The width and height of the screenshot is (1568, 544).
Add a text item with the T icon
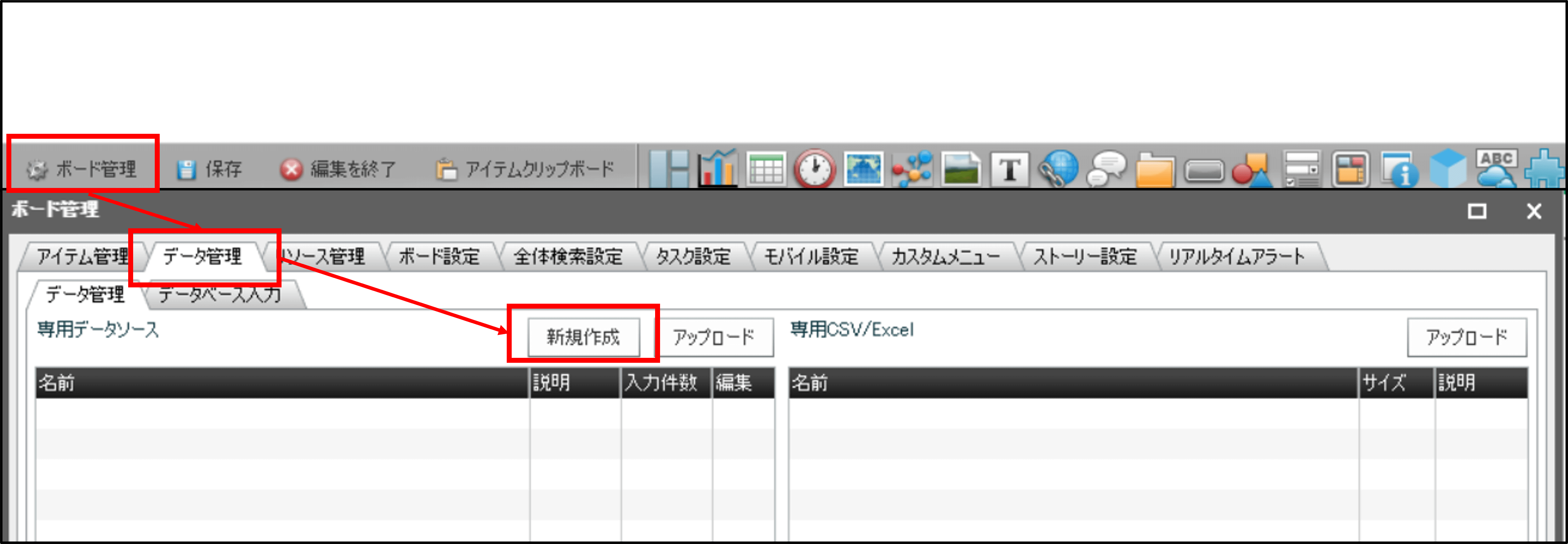point(1009,168)
